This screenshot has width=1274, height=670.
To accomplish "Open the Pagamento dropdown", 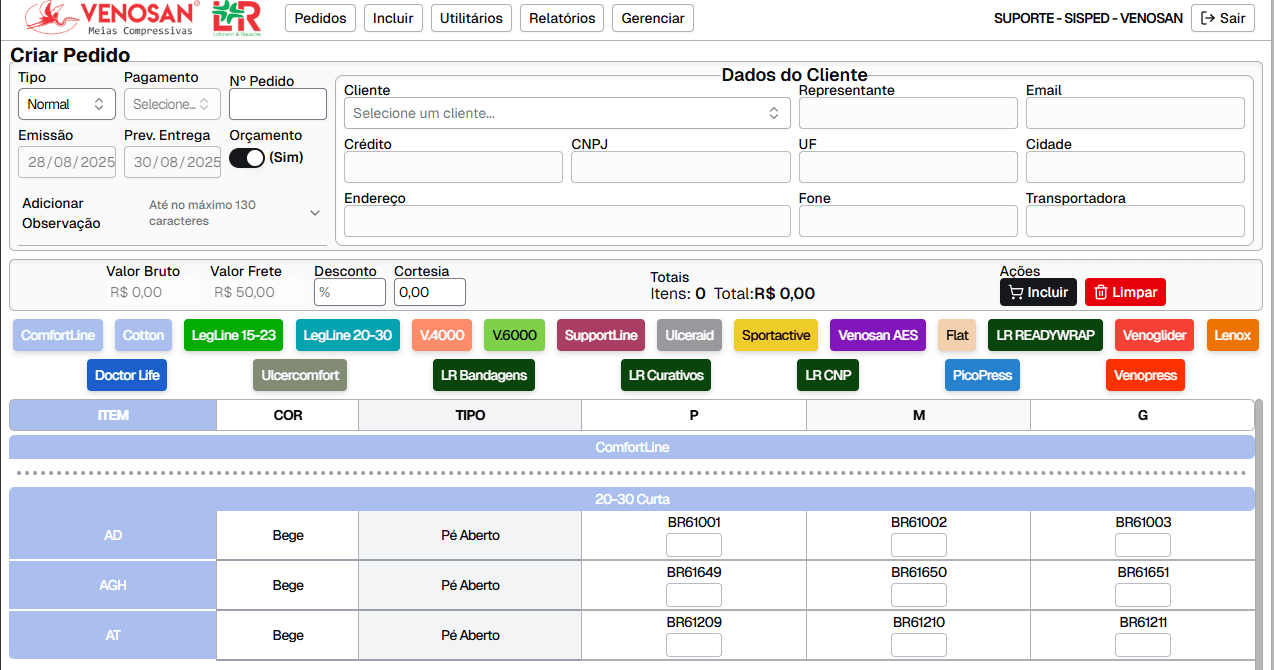I will click(x=172, y=104).
